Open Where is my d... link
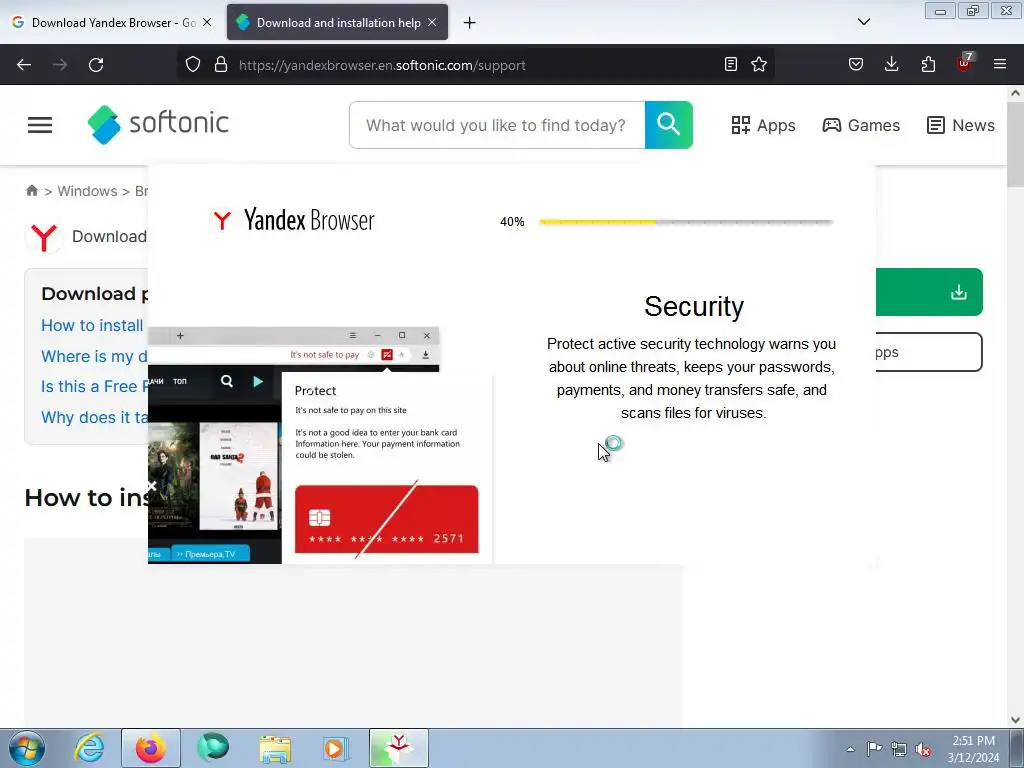Screen dimensions: 1024x768 (x=95, y=356)
